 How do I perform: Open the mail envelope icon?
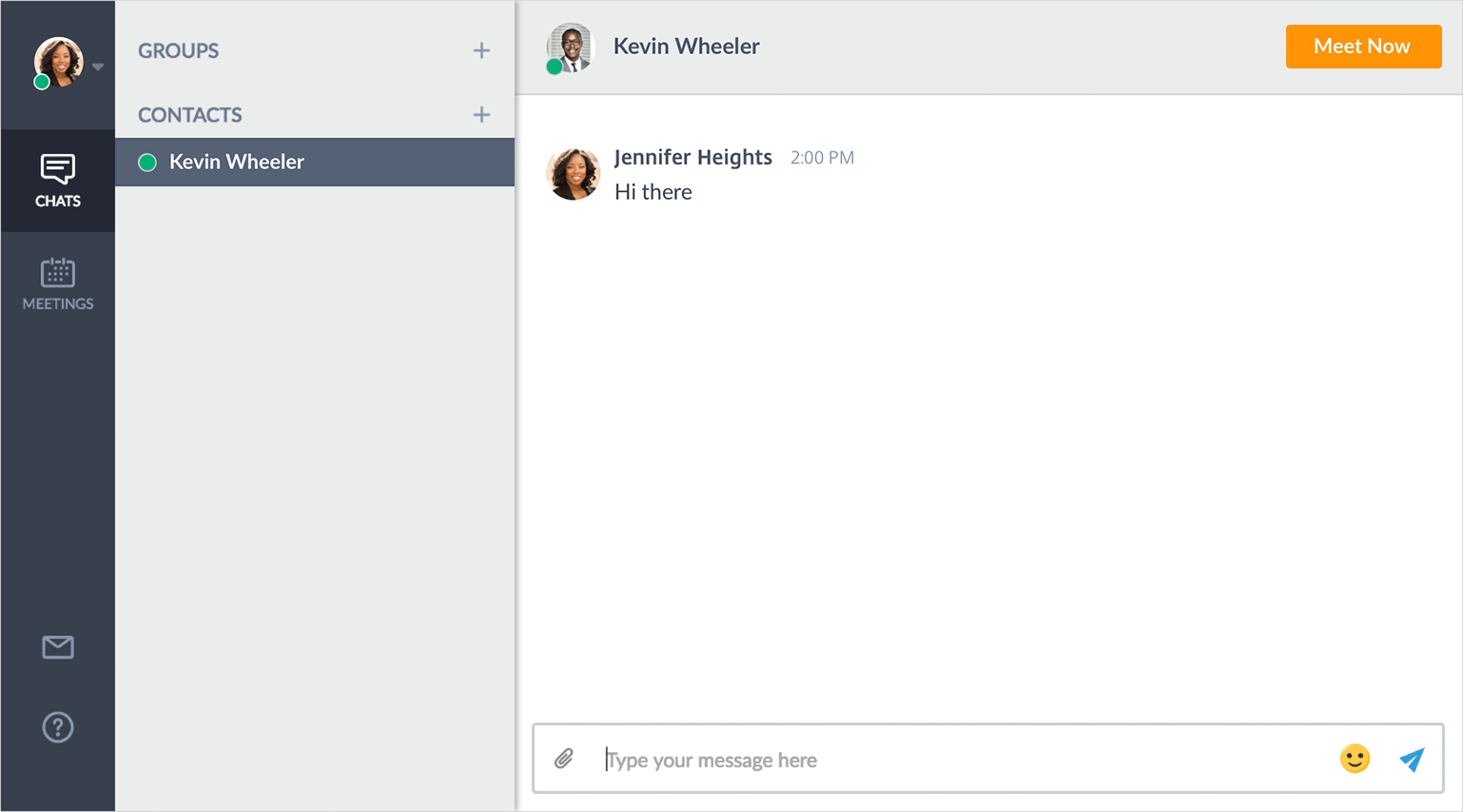[x=58, y=648]
